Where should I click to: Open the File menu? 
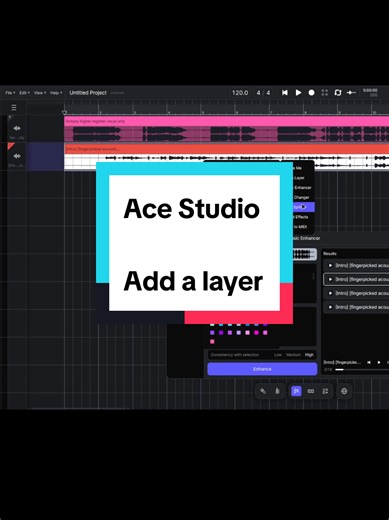click(x=10, y=93)
